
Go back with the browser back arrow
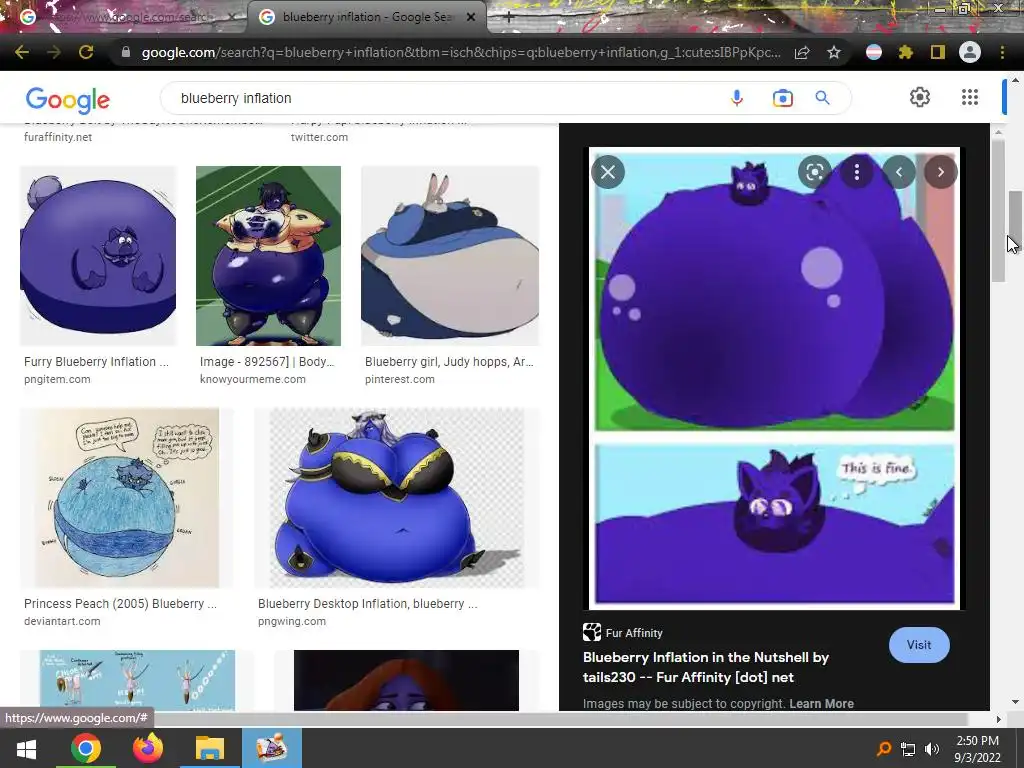click(x=22, y=52)
